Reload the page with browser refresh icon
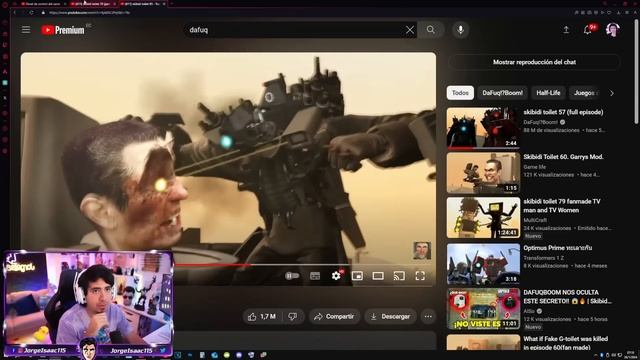 31,13
